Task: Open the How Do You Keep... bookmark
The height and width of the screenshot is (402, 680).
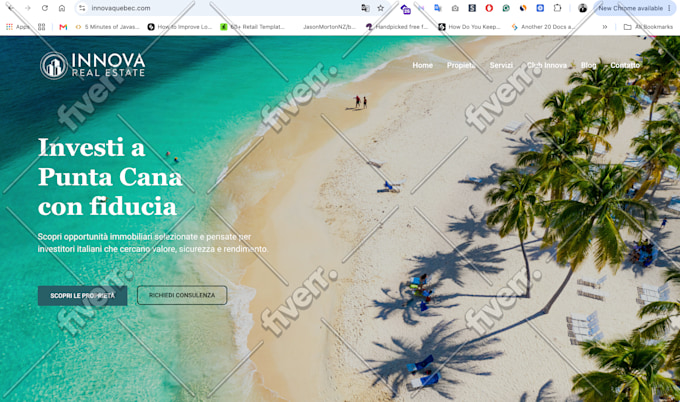Action: (x=469, y=27)
